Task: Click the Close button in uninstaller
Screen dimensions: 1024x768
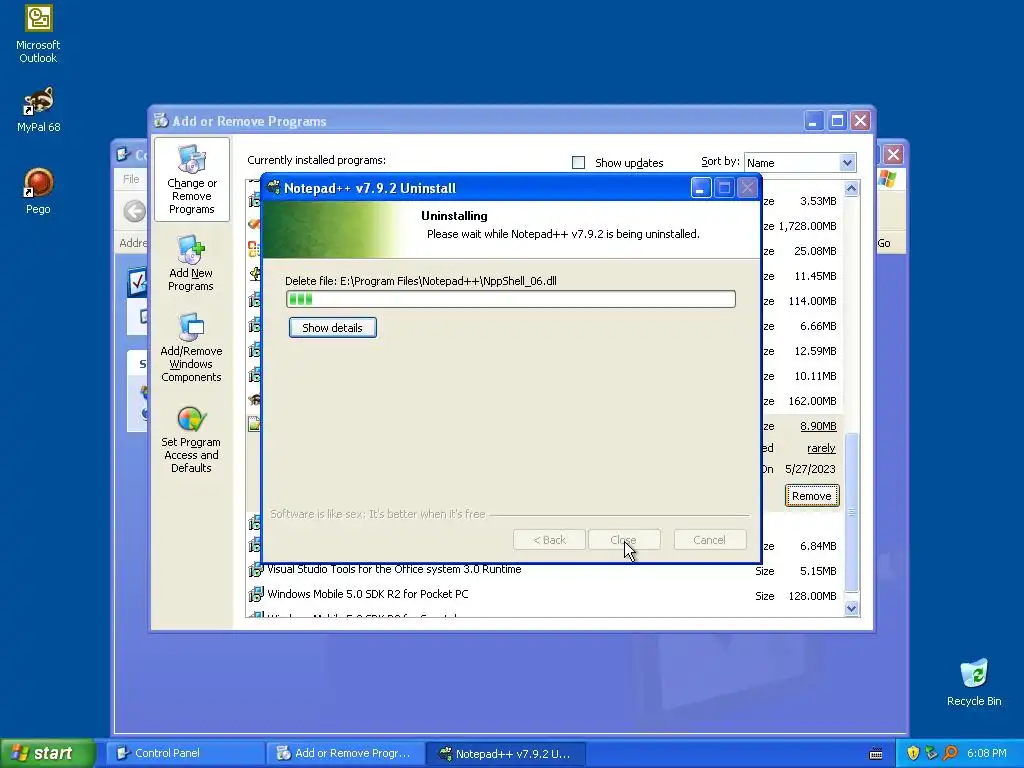Action: (624, 540)
